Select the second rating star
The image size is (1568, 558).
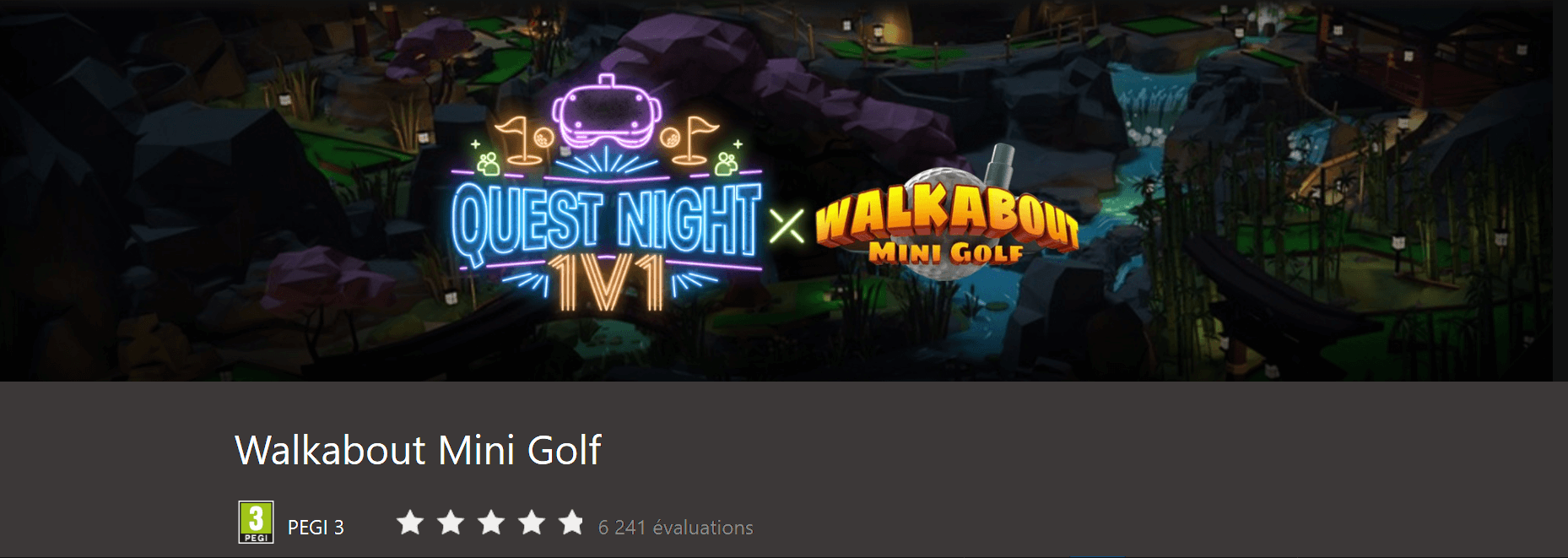click(x=451, y=523)
